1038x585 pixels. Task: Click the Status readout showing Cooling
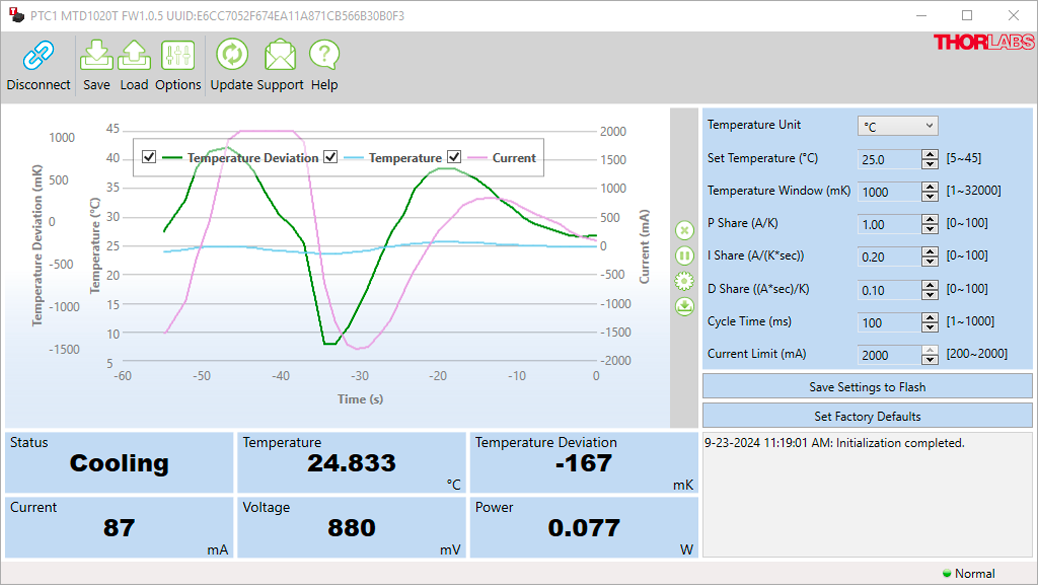119,463
